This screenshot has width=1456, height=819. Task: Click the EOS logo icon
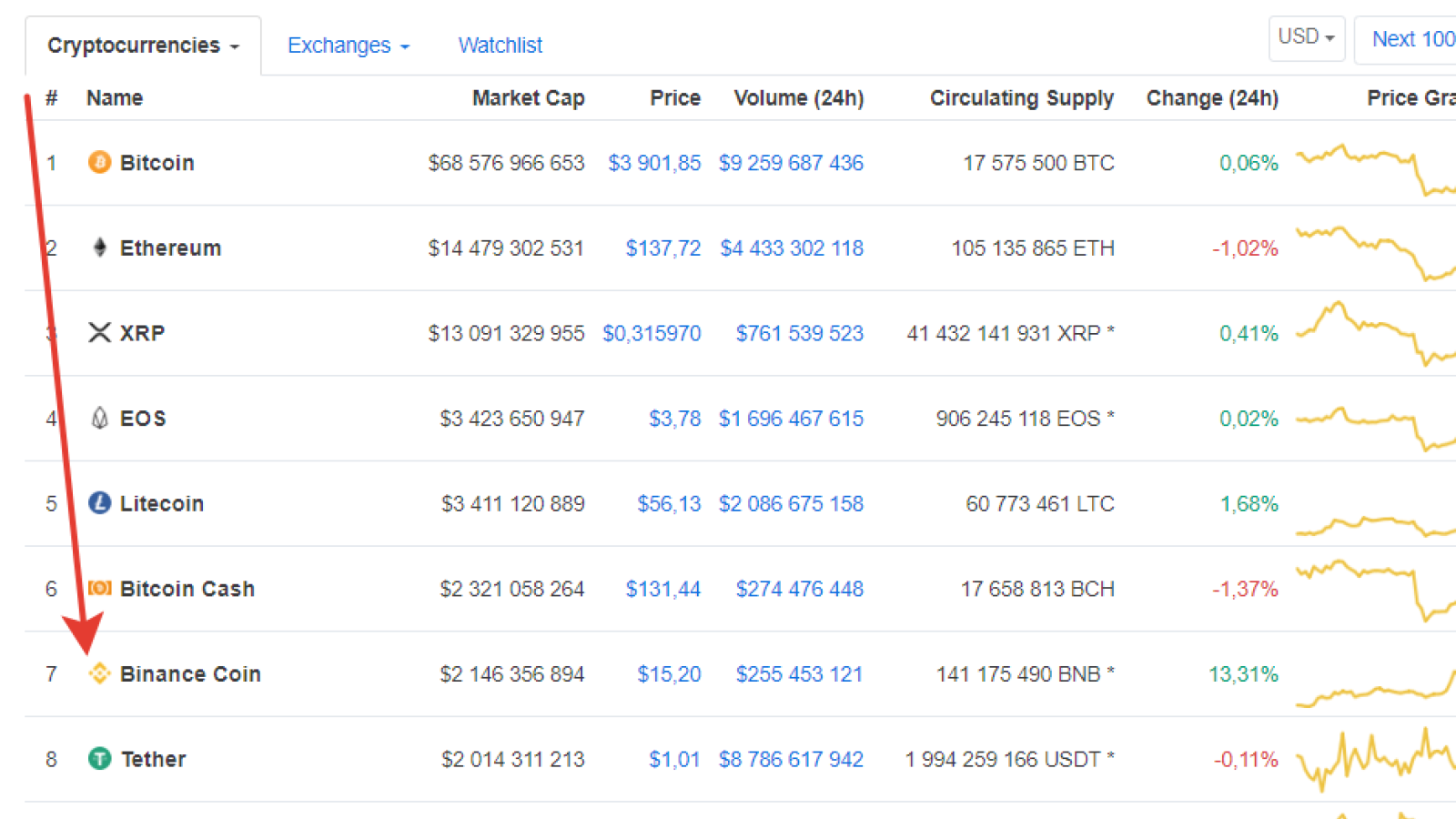coord(99,418)
